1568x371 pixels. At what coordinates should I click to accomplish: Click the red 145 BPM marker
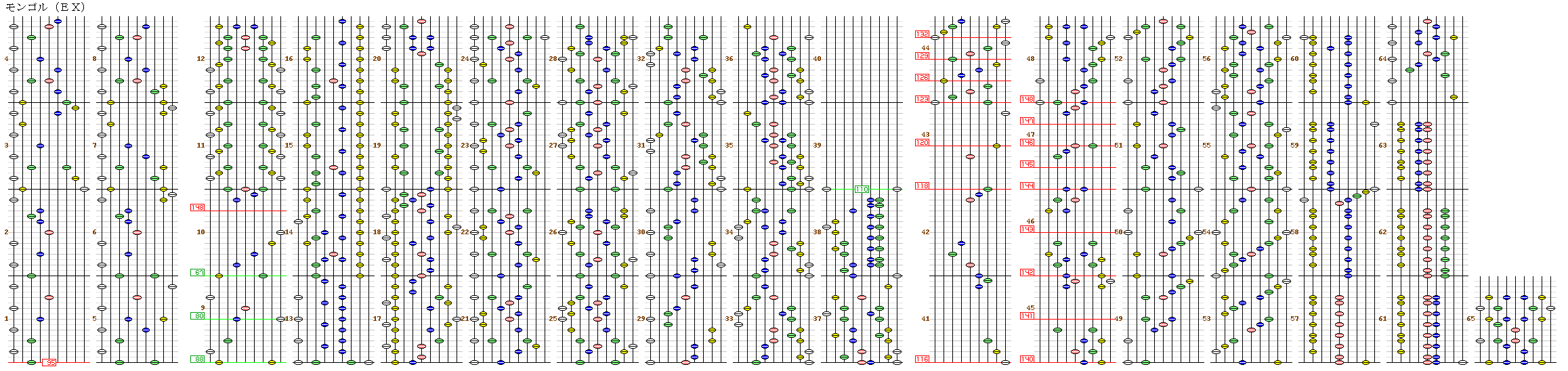[1027, 165]
